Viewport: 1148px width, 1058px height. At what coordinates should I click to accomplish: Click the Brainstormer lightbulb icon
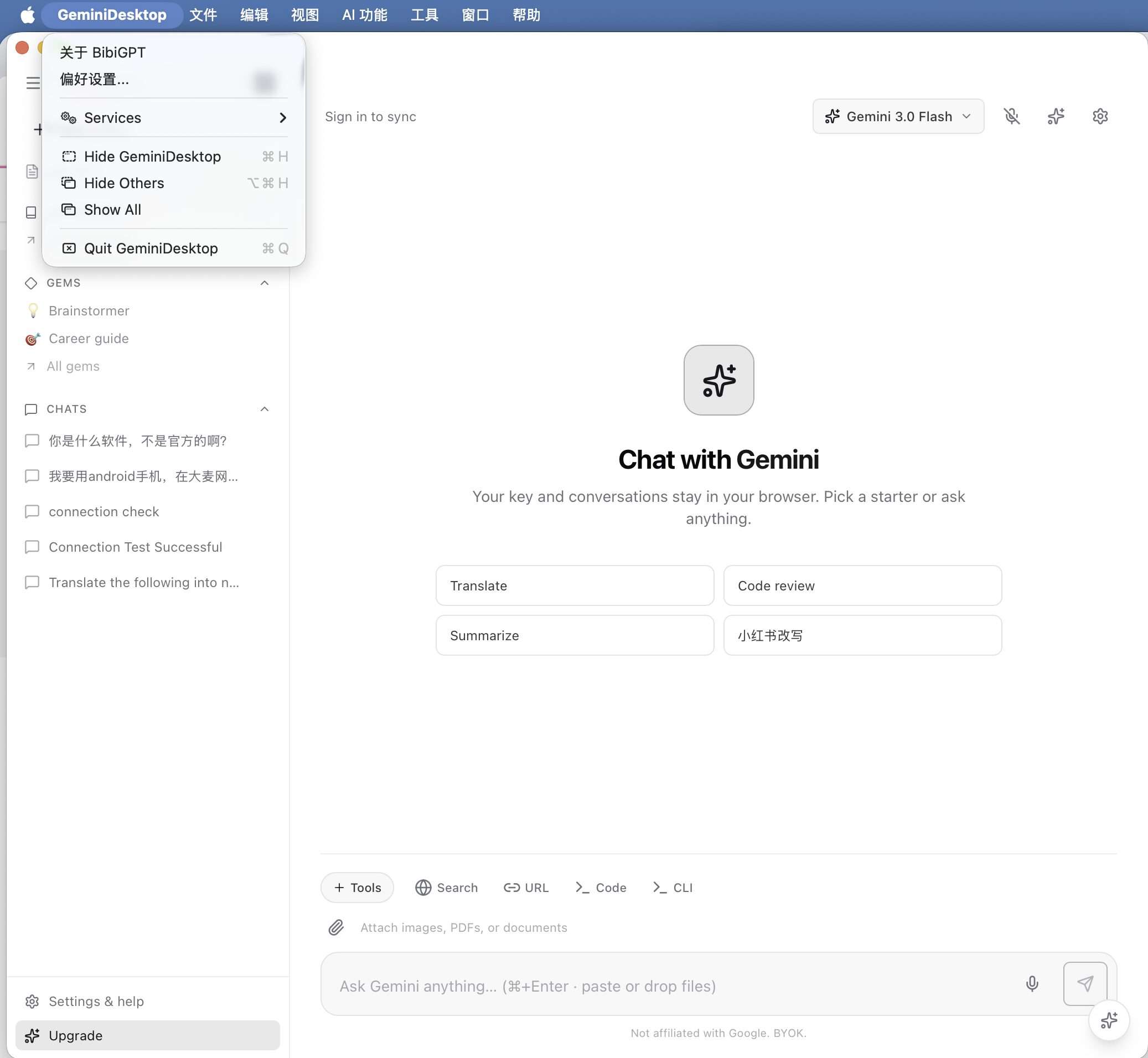point(33,310)
